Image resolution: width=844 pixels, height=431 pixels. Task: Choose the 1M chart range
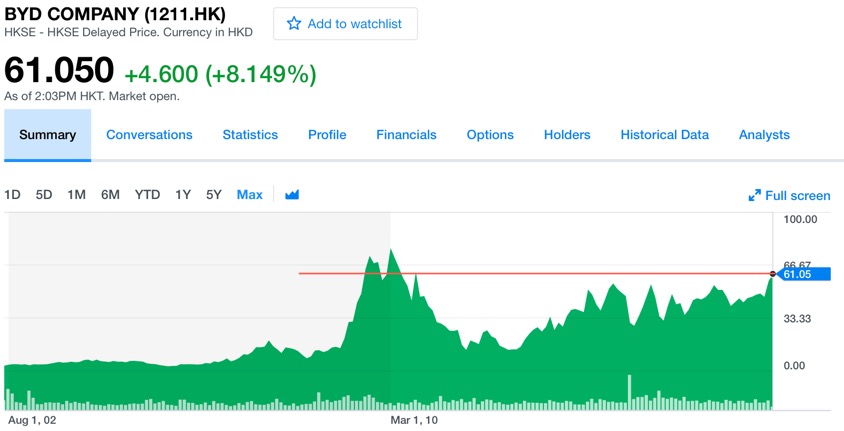coord(76,195)
